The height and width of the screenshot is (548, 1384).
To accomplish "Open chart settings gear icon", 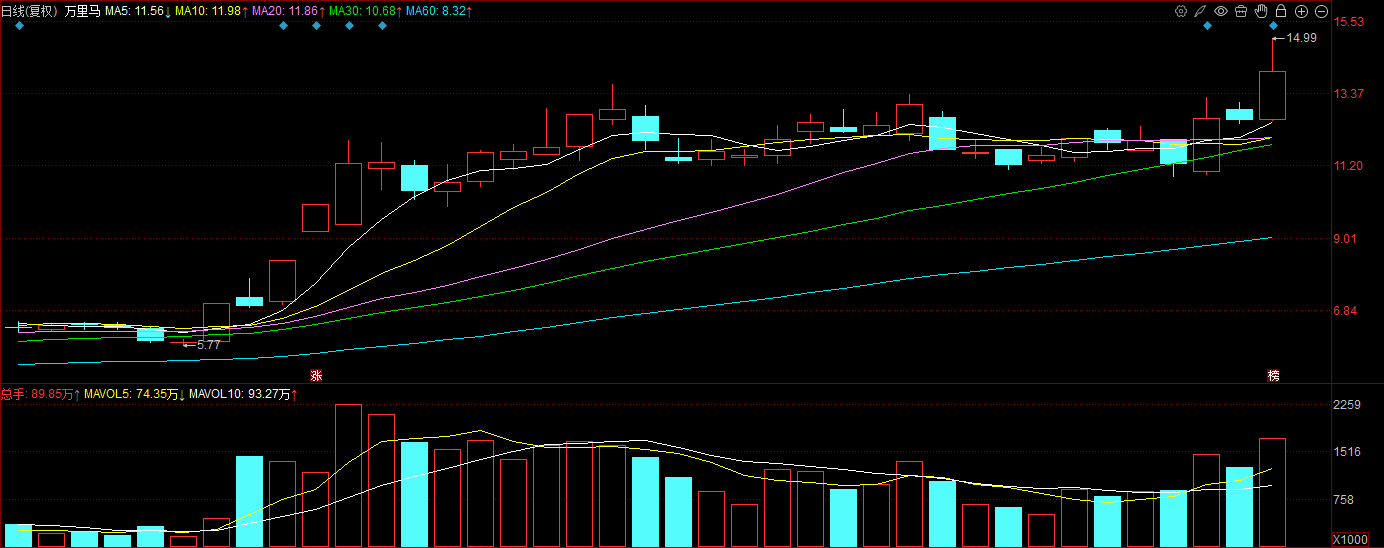I will [1181, 11].
